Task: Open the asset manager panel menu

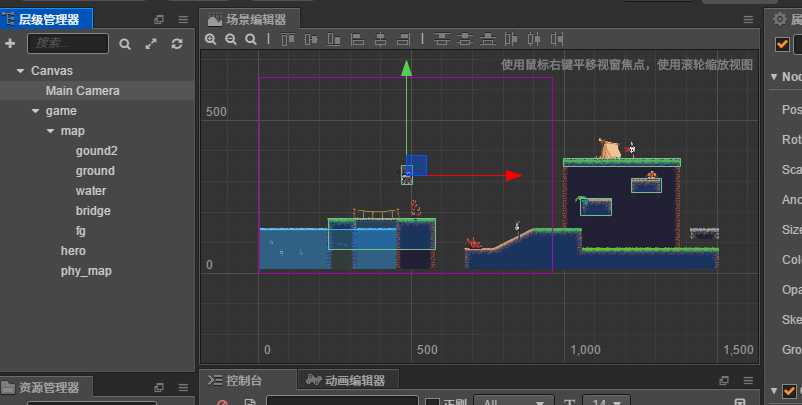Action: (183, 388)
